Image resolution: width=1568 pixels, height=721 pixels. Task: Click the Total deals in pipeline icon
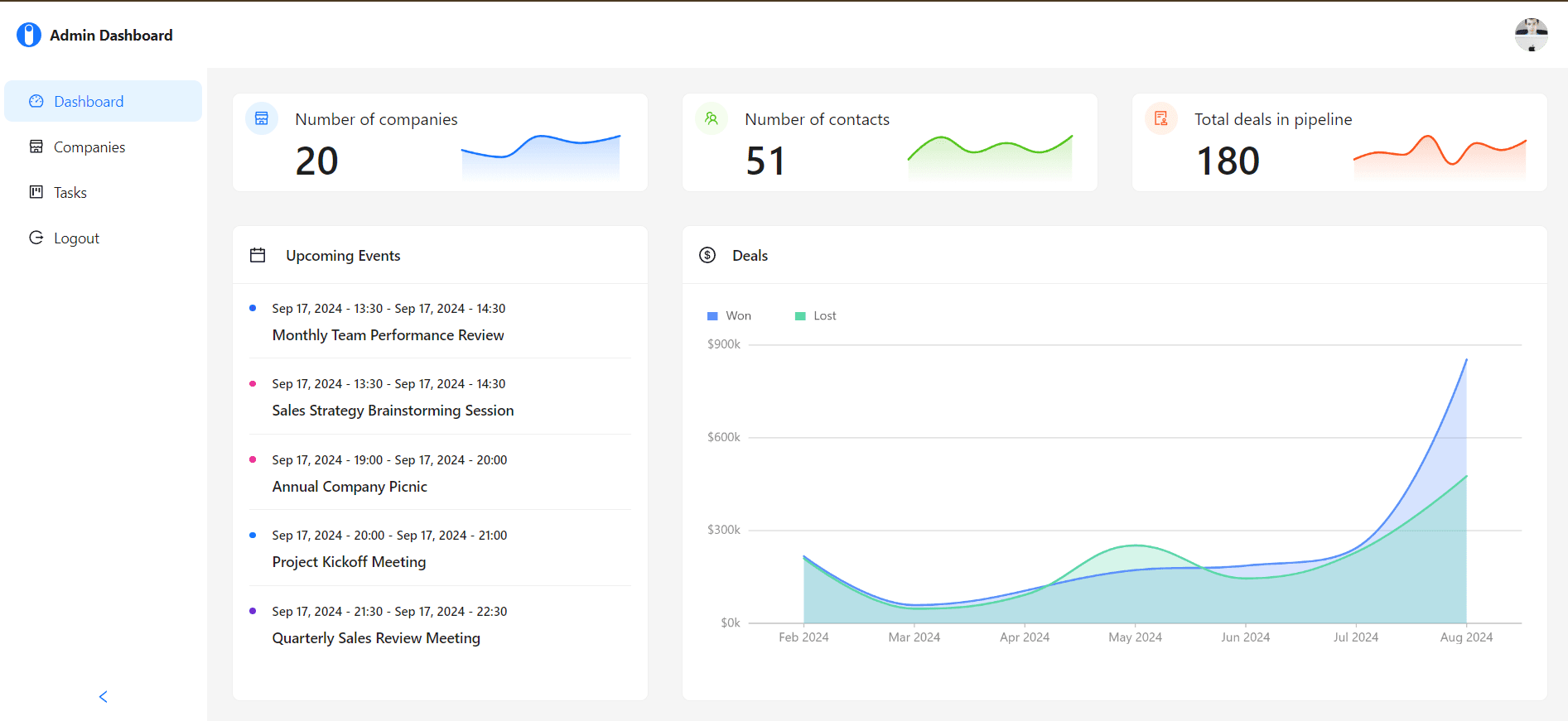click(1161, 118)
